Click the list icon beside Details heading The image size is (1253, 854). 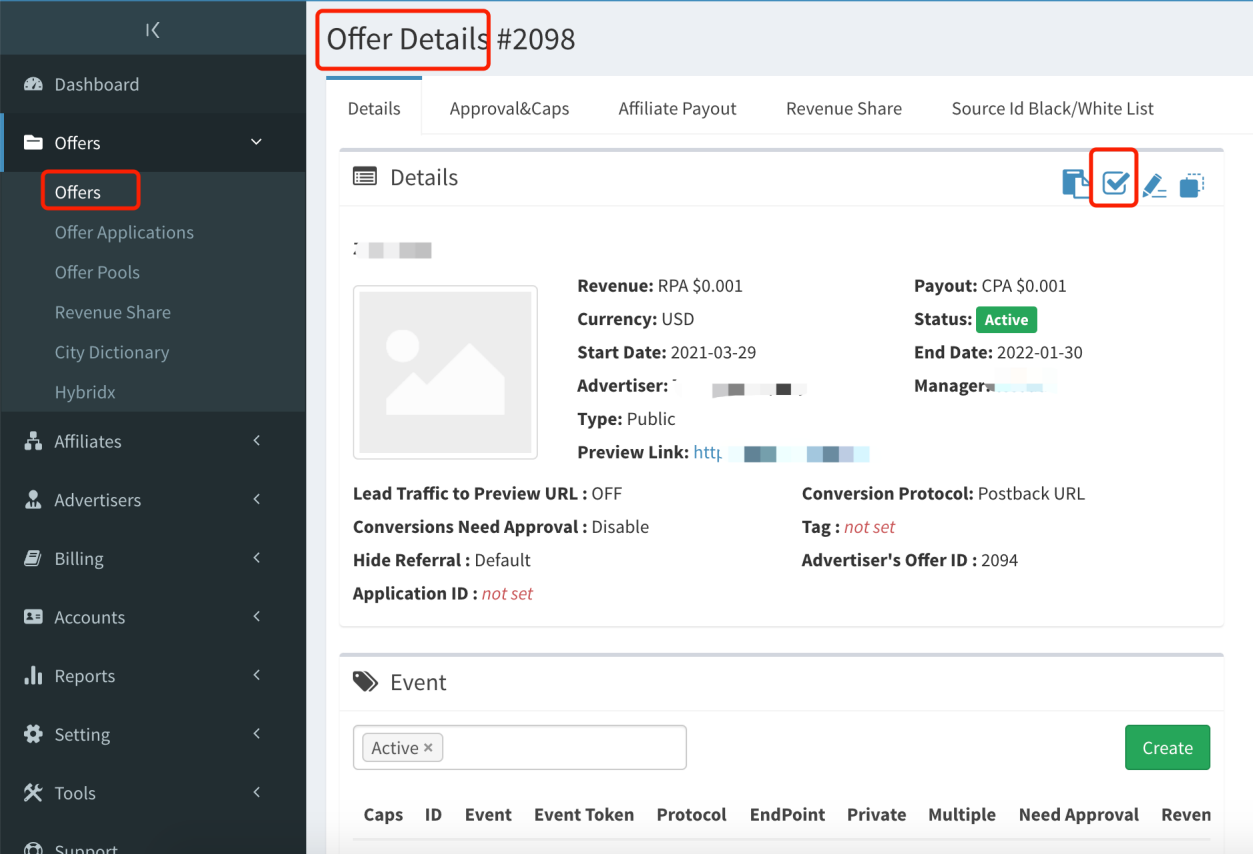pyautogui.click(x=365, y=177)
